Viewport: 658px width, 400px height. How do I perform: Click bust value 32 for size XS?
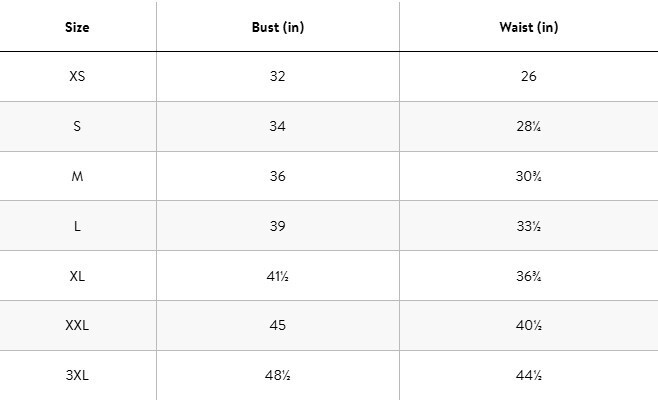coord(277,76)
